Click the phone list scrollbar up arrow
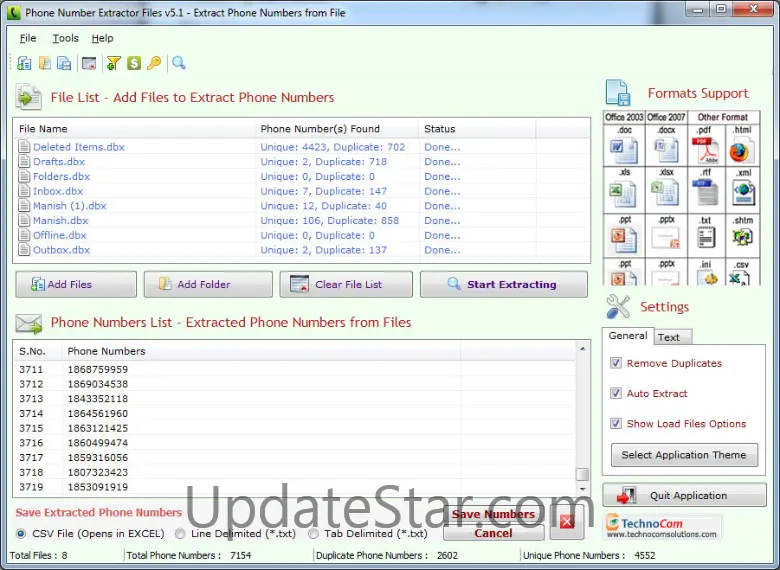 583,349
